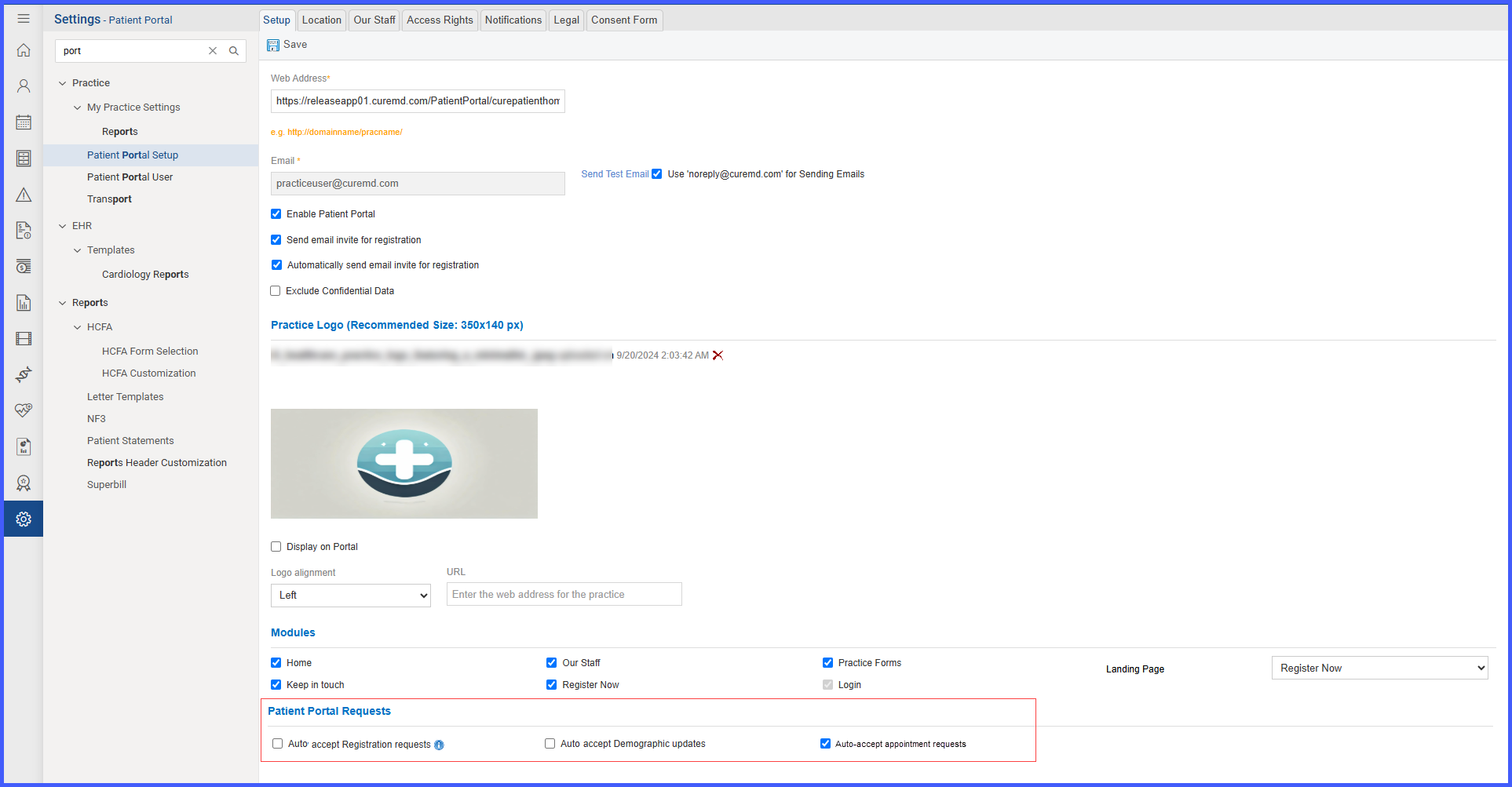Open the pie chart document icon
The width and height of the screenshot is (1512, 787).
pos(24,446)
